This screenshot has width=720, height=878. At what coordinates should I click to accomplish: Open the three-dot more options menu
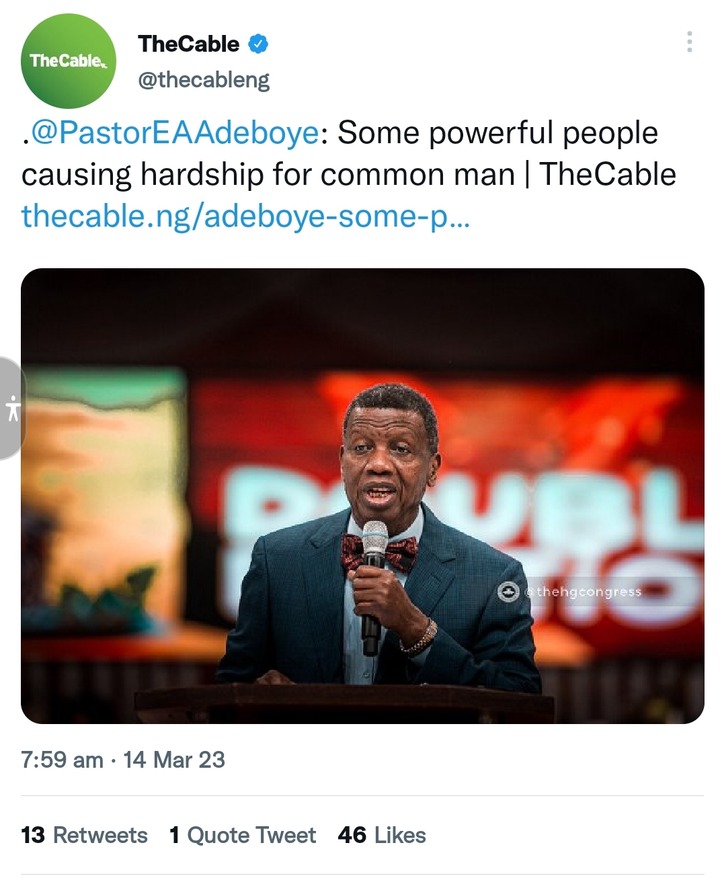tap(689, 42)
